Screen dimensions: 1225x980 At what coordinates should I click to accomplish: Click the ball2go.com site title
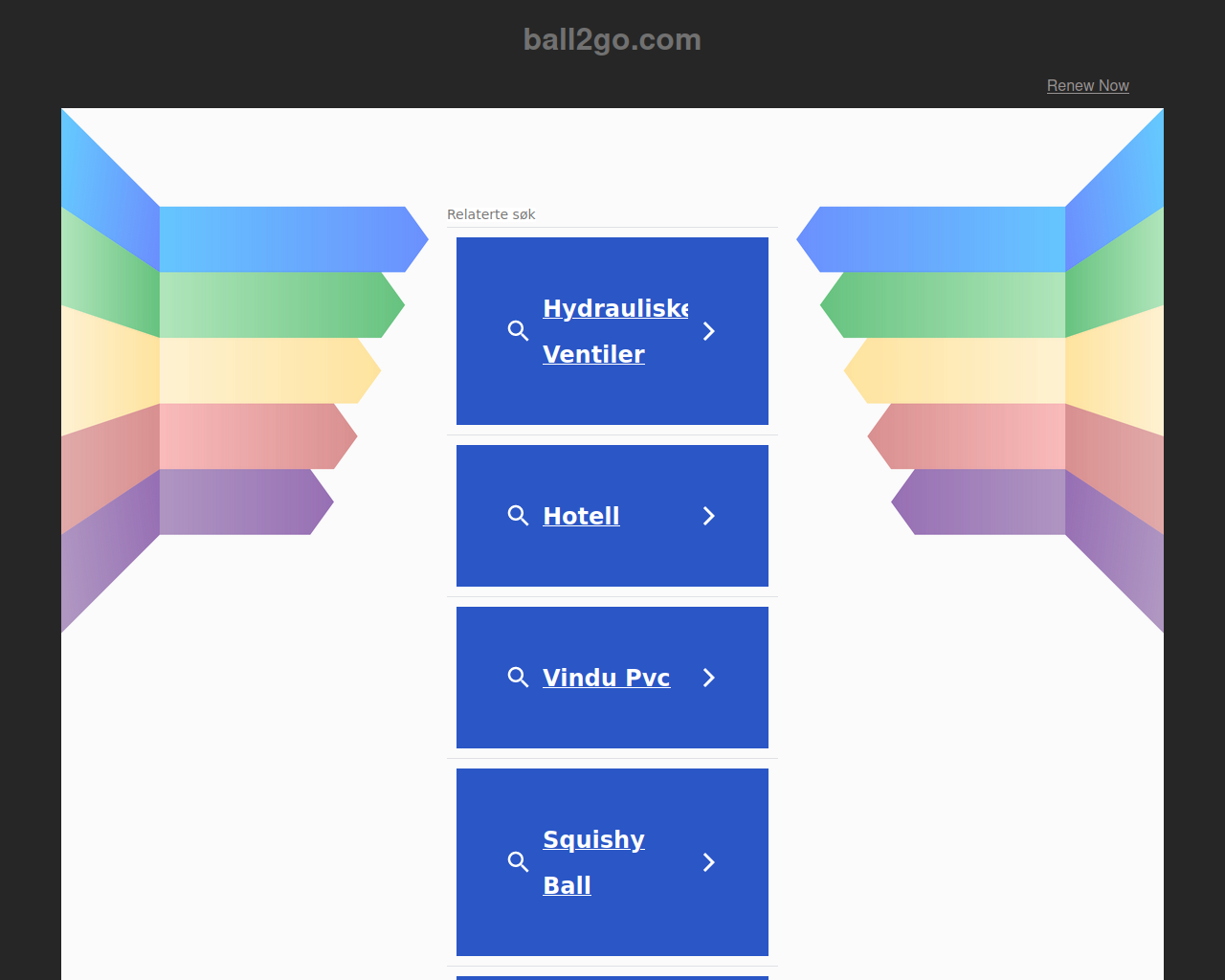[612, 39]
